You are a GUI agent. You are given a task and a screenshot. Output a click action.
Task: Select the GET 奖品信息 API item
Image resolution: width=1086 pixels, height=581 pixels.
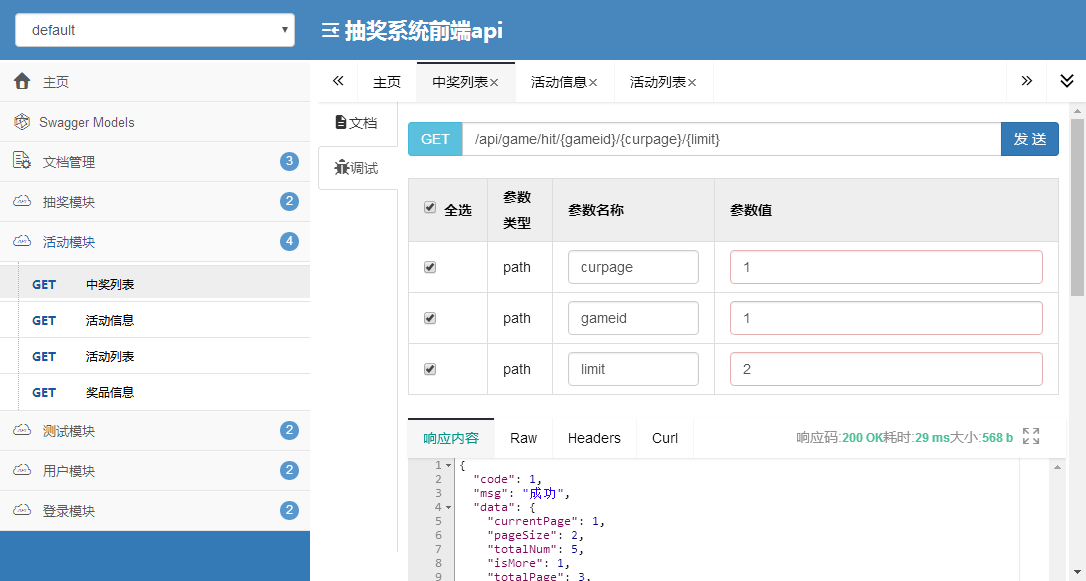point(155,392)
